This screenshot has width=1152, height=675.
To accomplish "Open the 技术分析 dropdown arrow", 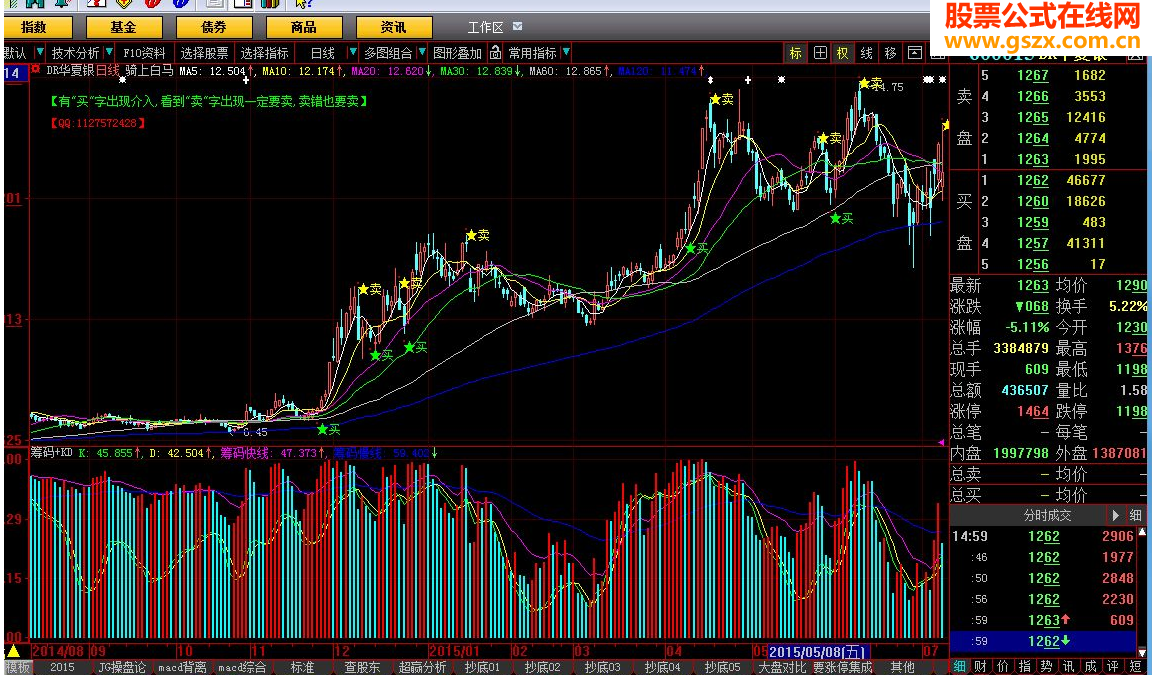I will coord(109,52).
